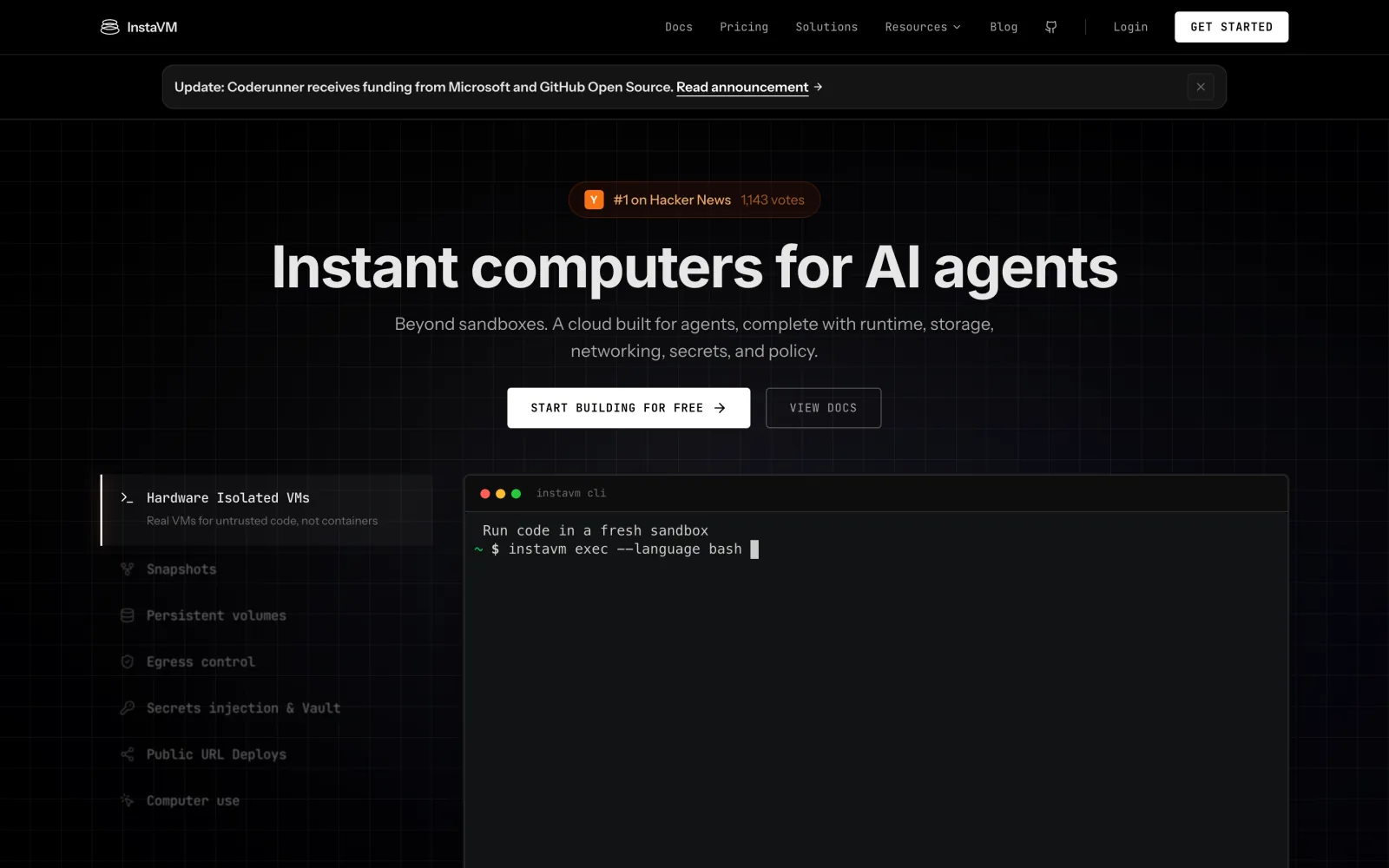Screen dimensions: 1389x868
Task: Click the Public URL Deploys share icon
Action: [x=127, y=754]
